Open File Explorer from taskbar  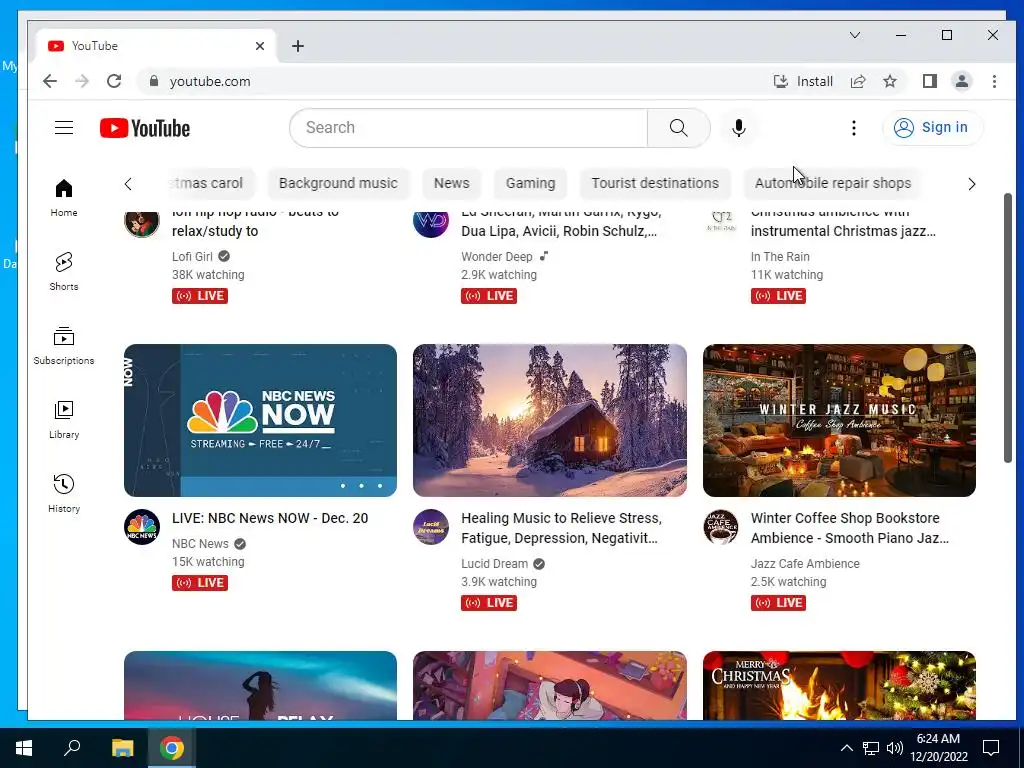coord(122,748)
